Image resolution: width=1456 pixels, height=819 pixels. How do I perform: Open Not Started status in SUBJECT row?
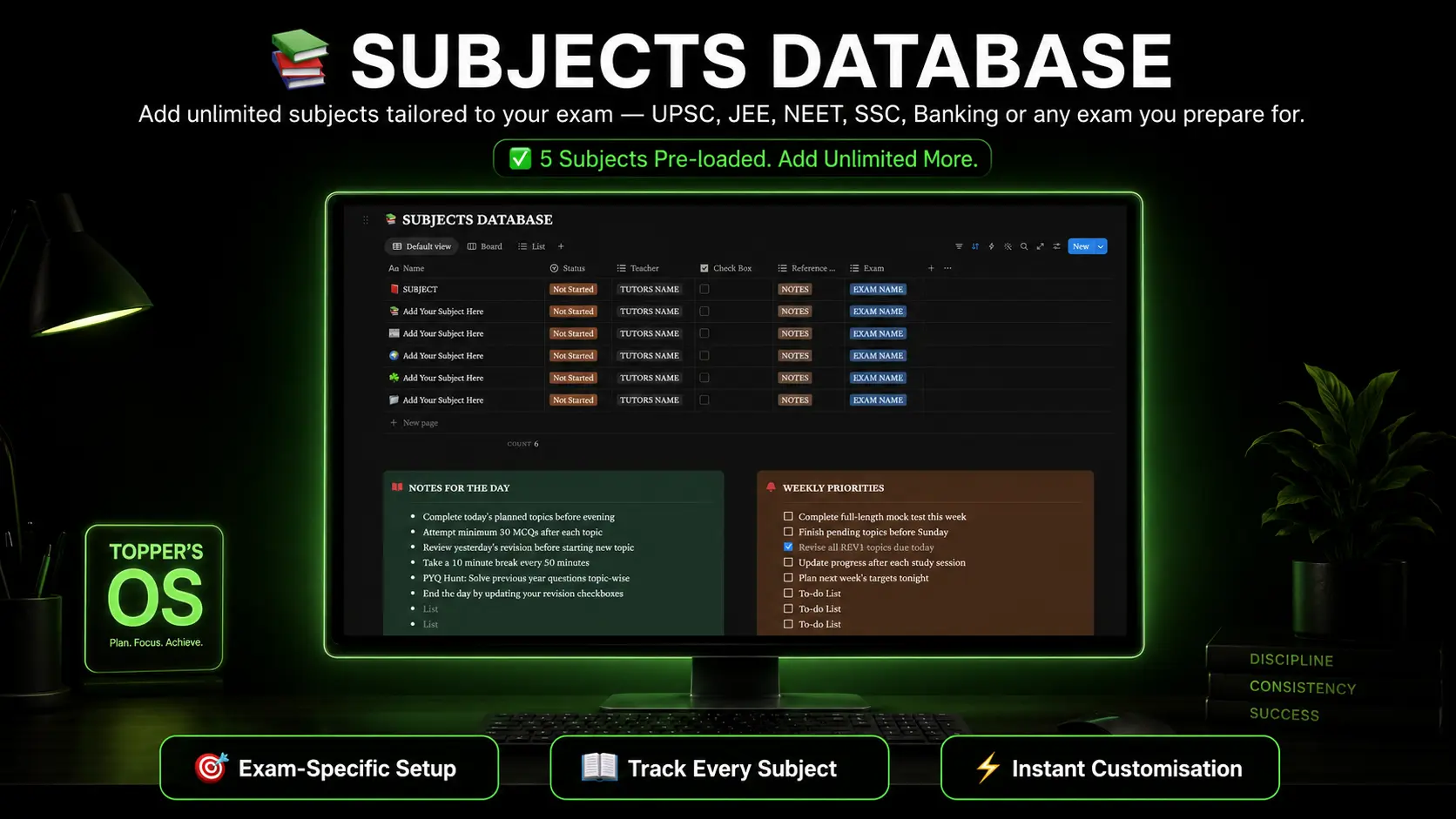[x=573, y=289]
